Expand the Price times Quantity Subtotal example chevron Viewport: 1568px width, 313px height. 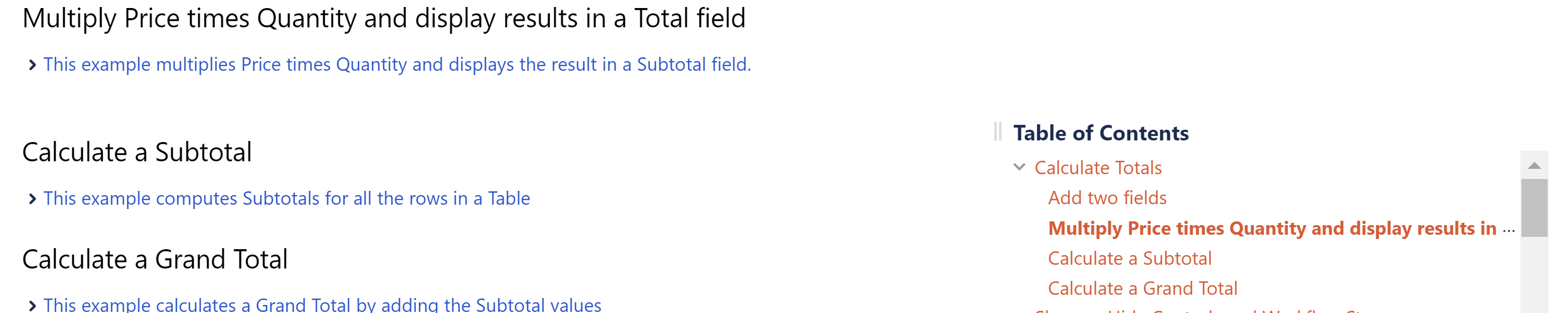pos(32,65)
